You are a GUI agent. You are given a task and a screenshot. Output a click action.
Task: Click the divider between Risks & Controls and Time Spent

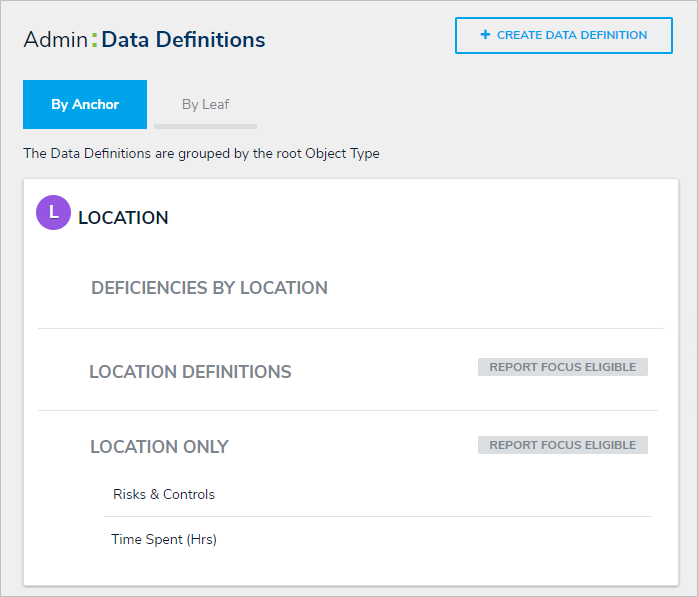[378, 516]
